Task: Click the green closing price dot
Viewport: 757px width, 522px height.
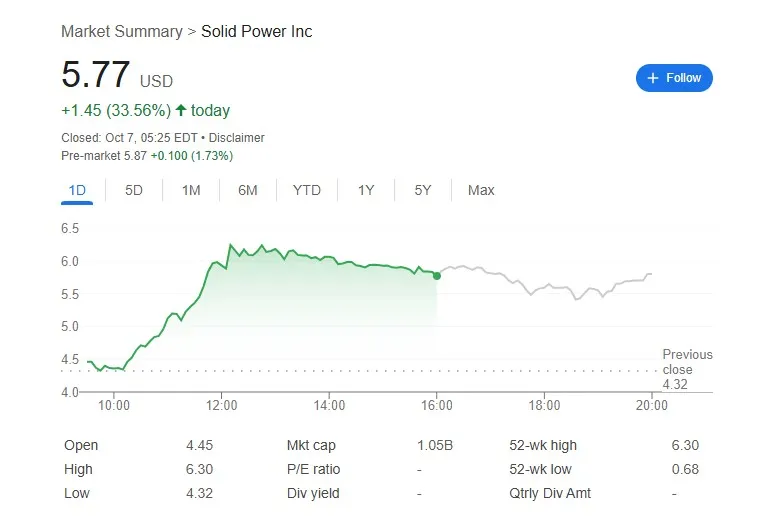Action: tap(437, 275)
